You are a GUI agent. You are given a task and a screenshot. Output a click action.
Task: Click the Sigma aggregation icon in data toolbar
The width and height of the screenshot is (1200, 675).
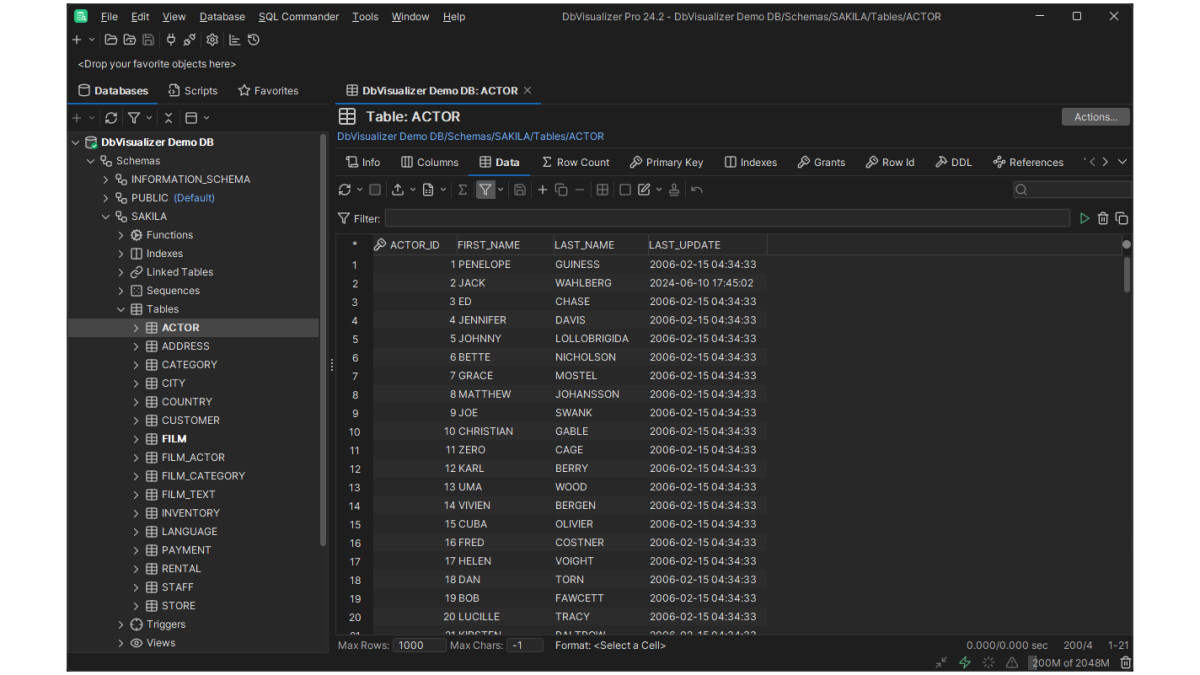point(462,190)
